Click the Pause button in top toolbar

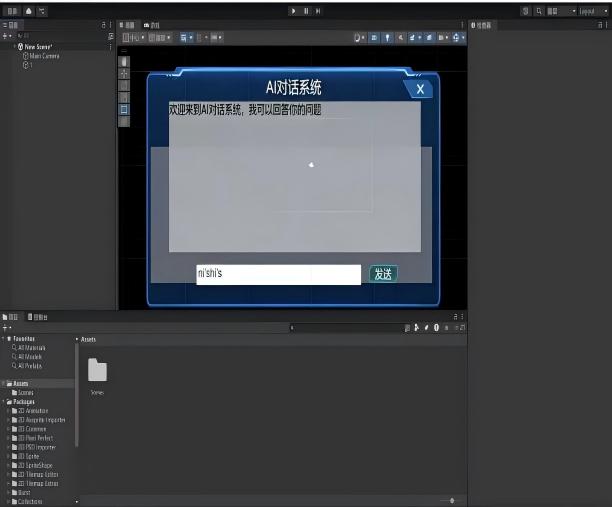[305, 10]
